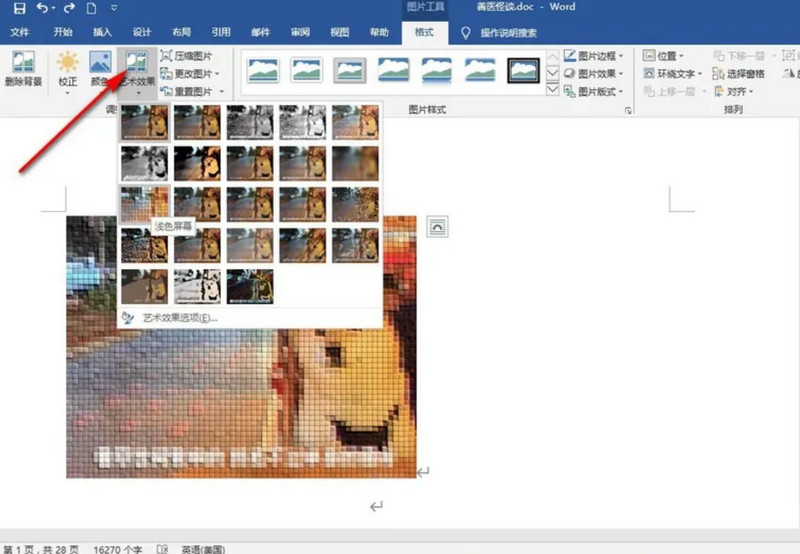
Task: Open the undo history dropdown arrow
Action: (54, 8)
